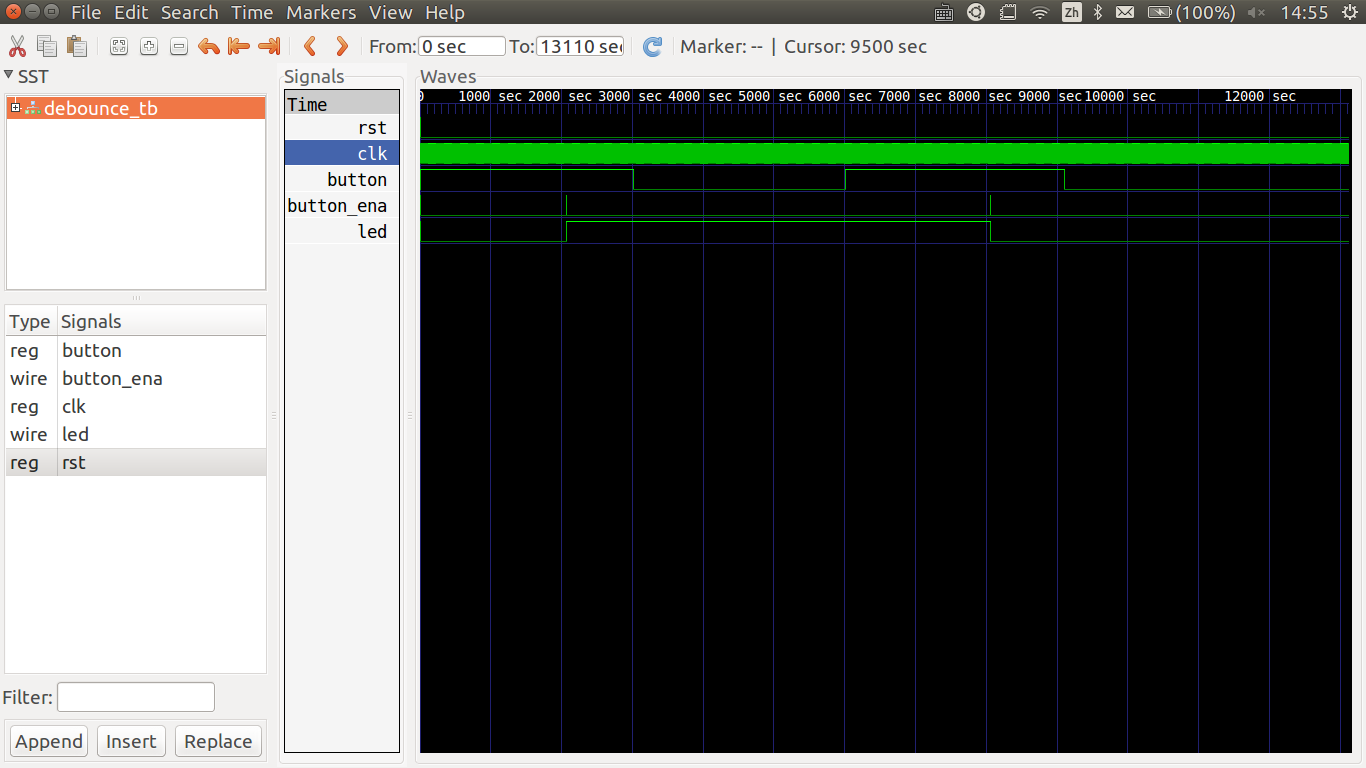Open the Markers menu
This screenshot has height=768, width=1366.
[321, 12]
